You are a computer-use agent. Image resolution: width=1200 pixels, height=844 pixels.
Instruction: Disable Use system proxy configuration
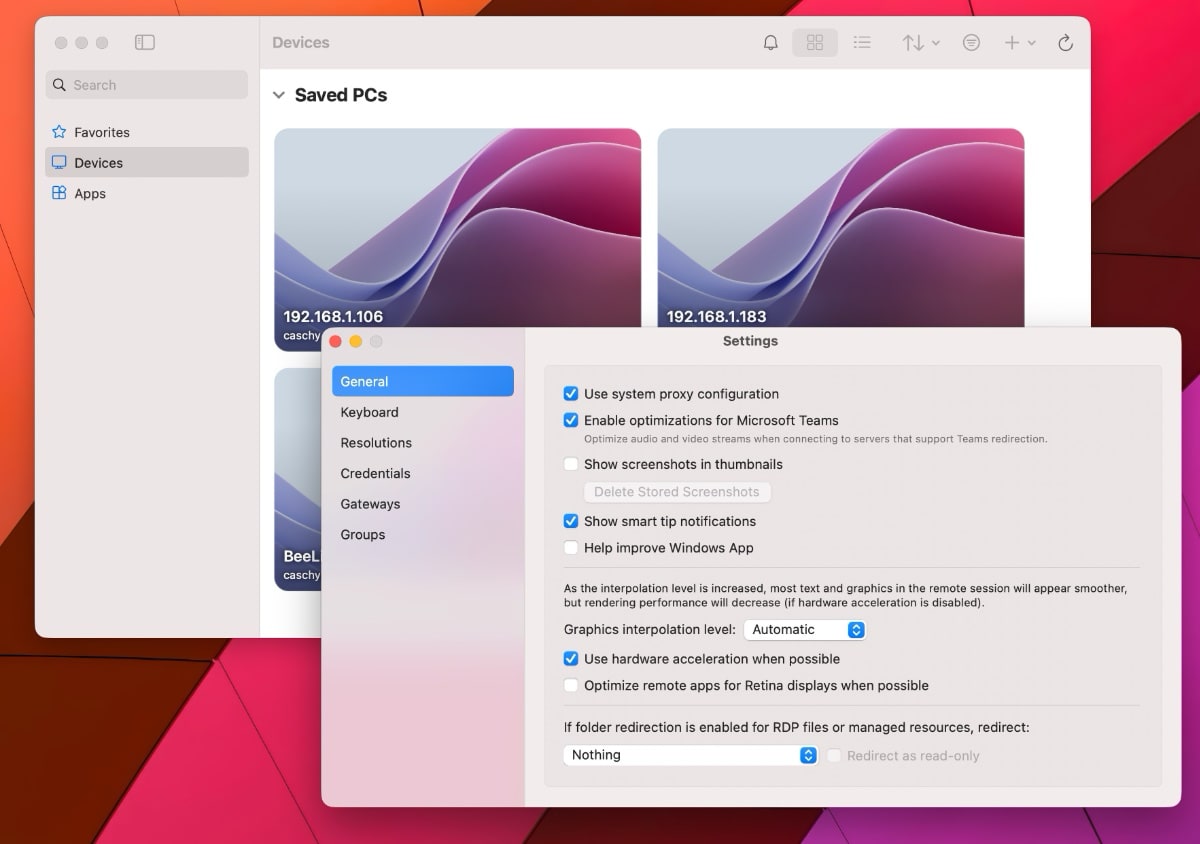click(571, 394)
